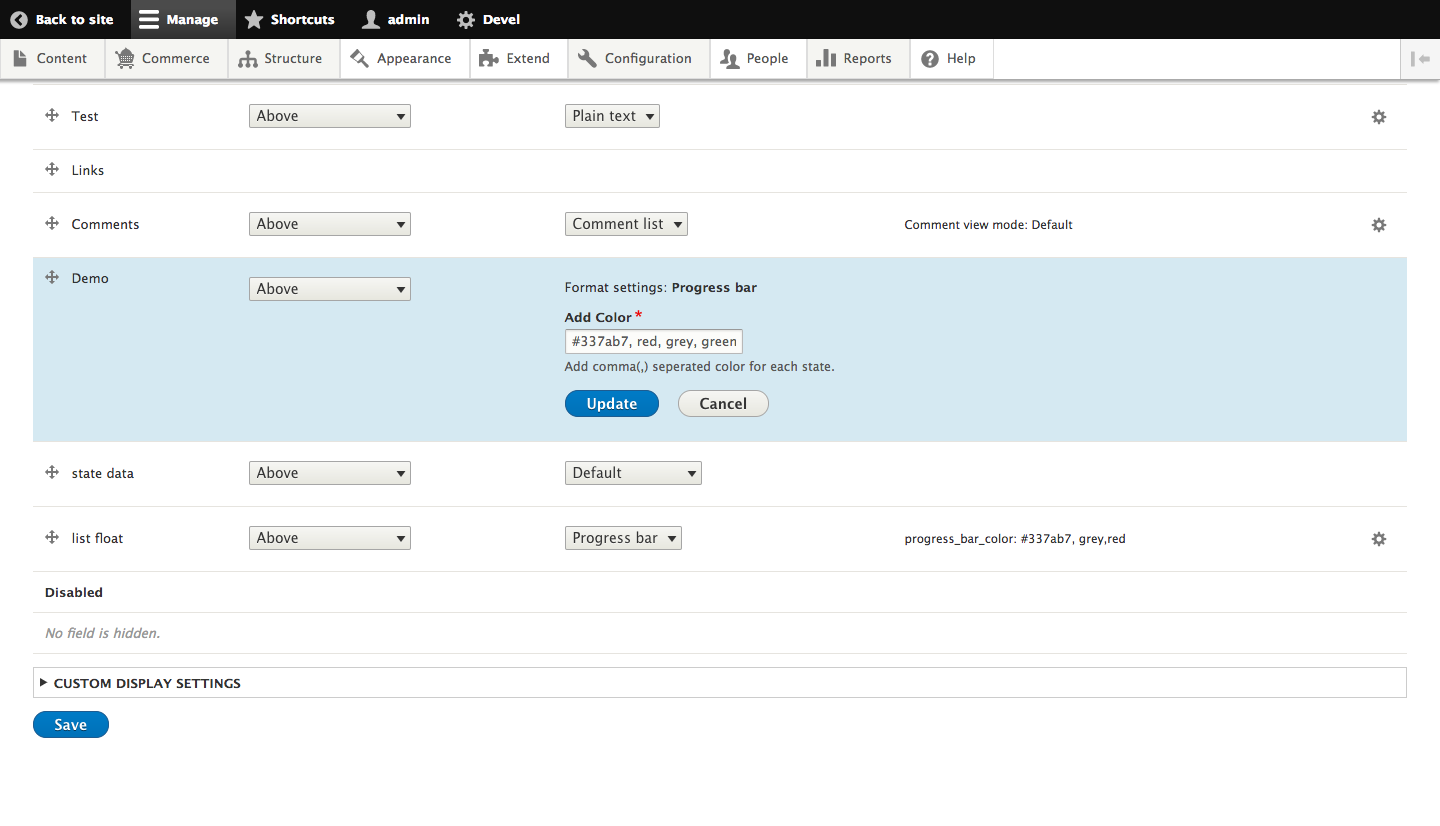Viewport: 1440px width, 826px height.
Task: Grab the drag handle beside Demo
Action: (52, 277)
